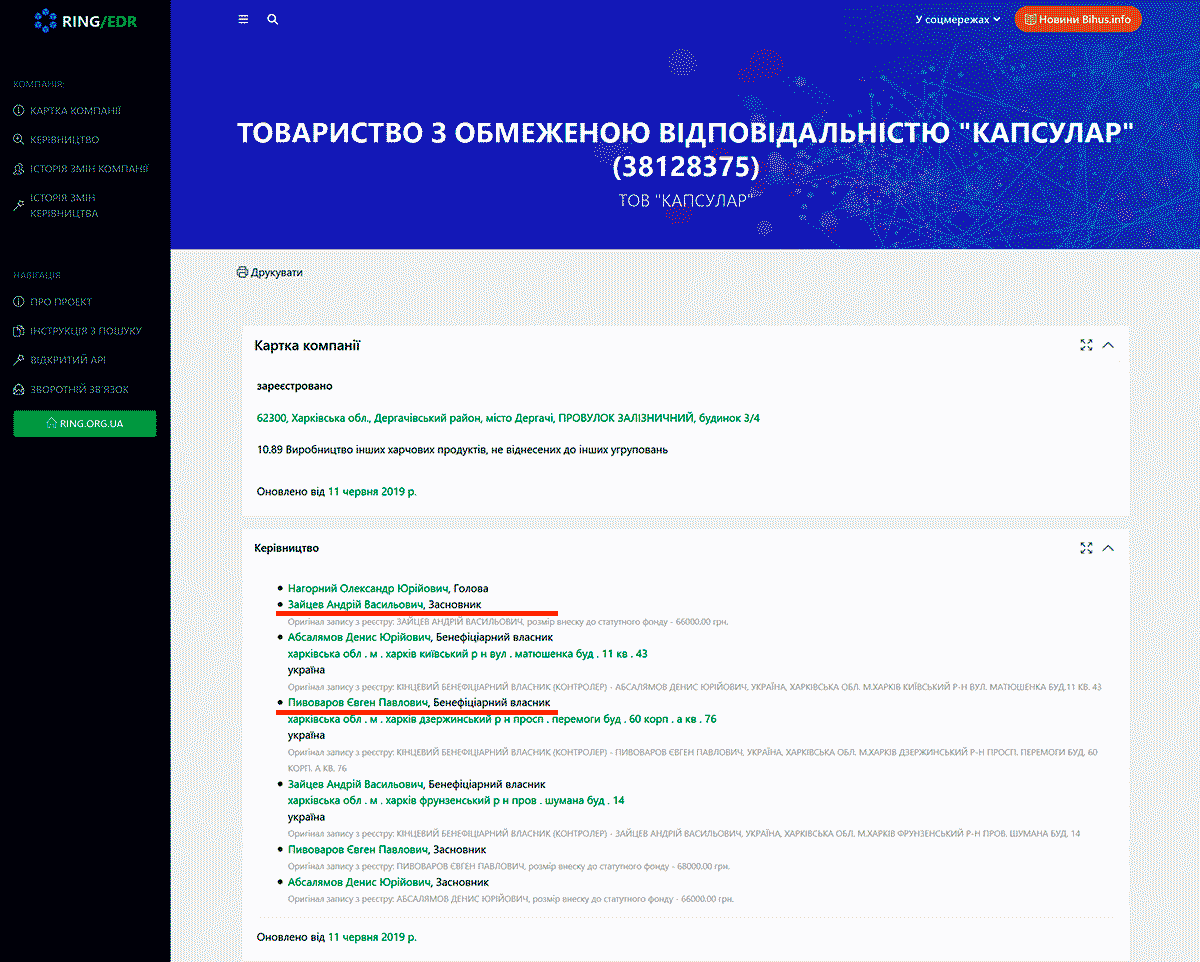This screenshot has height=962, width=1200.
Task: Click date 11 червня 2019 in Керівництво
Action: 372,938
